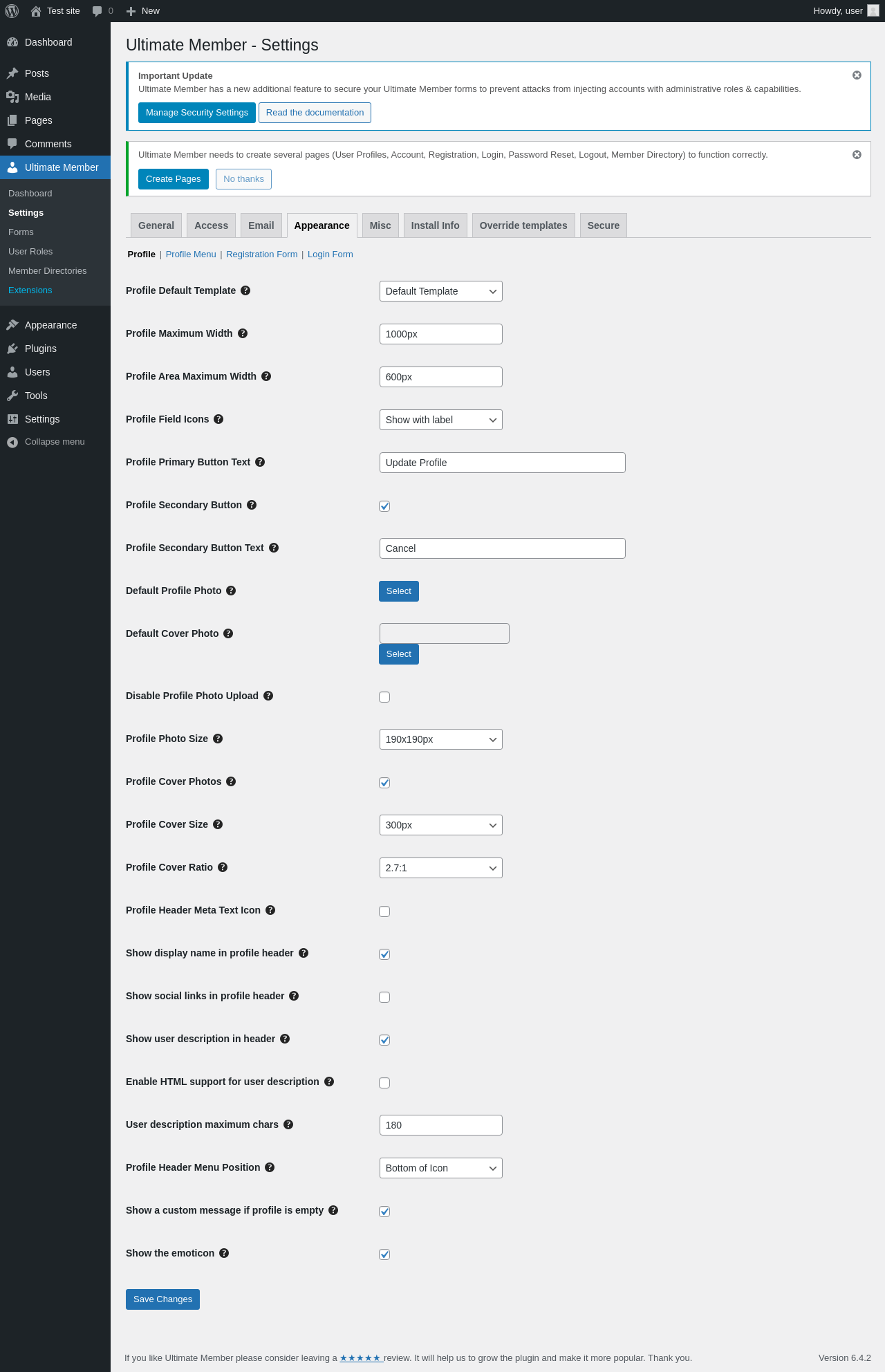
Task: Dismiss the create pages notice
Action: [x=857, y=155]
